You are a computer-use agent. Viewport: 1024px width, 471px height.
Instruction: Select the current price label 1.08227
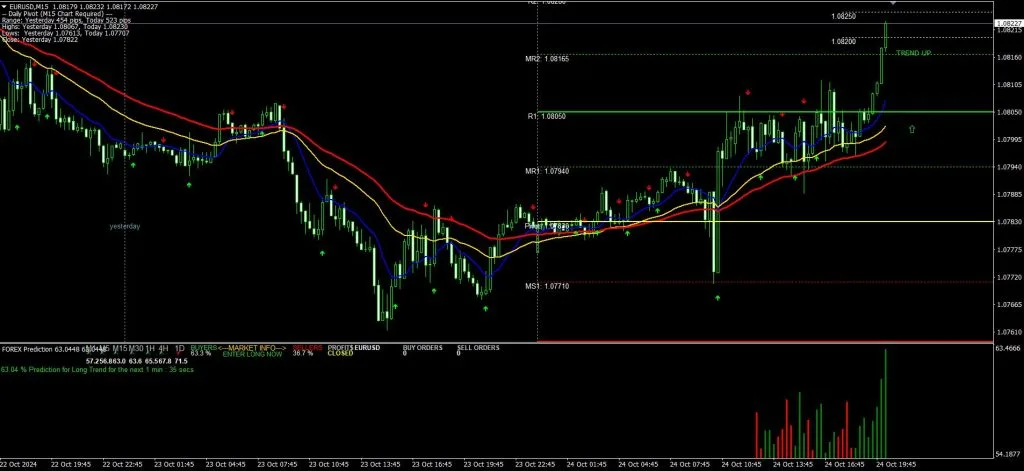tap(1008, 24)
